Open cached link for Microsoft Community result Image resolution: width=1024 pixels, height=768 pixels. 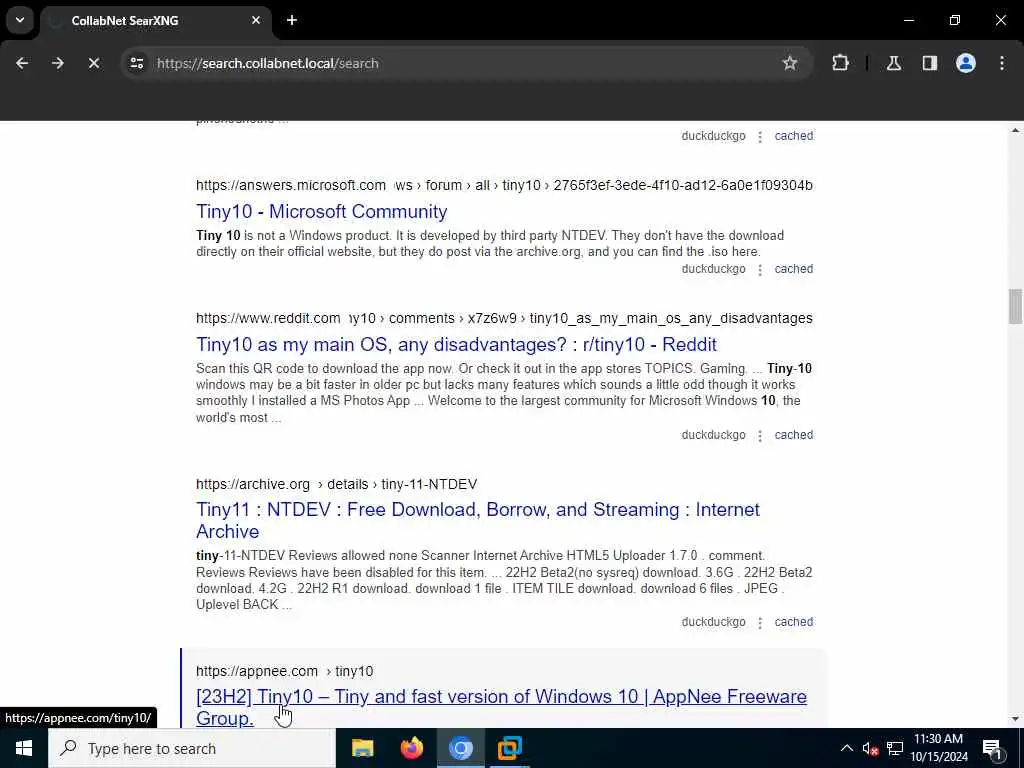(x=793, y=269)
